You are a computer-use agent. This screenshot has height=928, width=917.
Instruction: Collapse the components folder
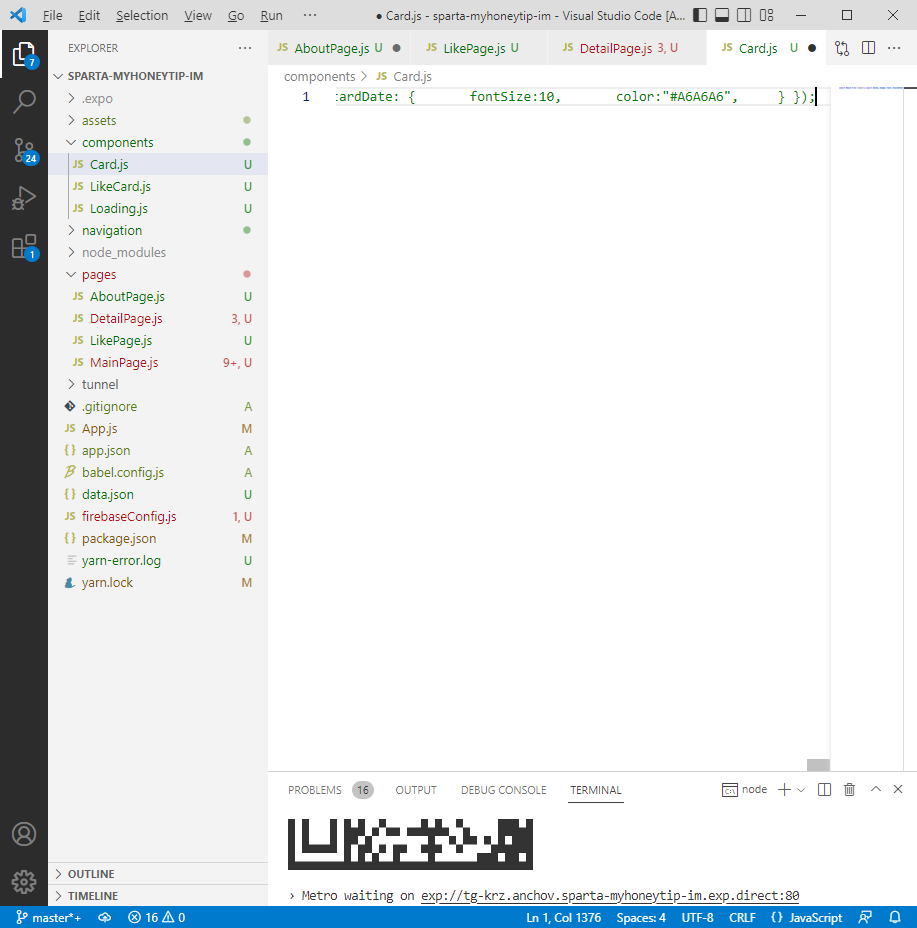point(157,143)
